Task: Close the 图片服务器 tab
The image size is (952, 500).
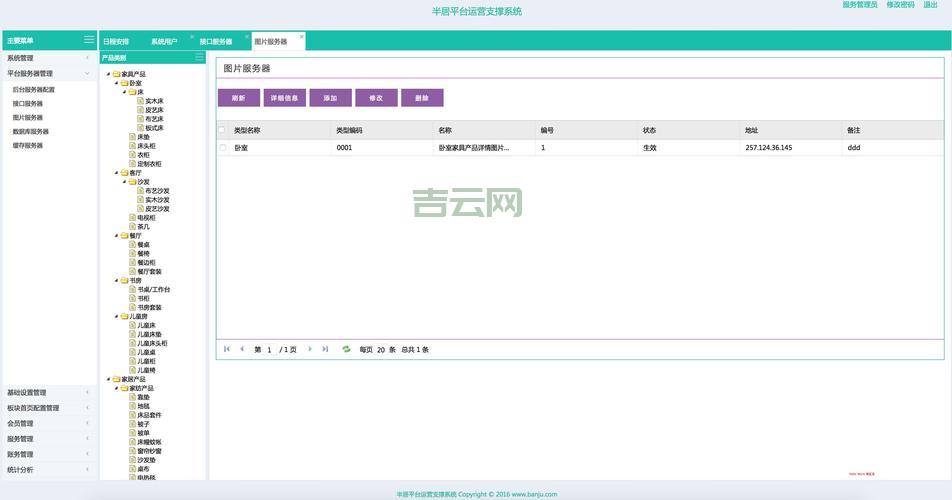Action: (302, 37)
